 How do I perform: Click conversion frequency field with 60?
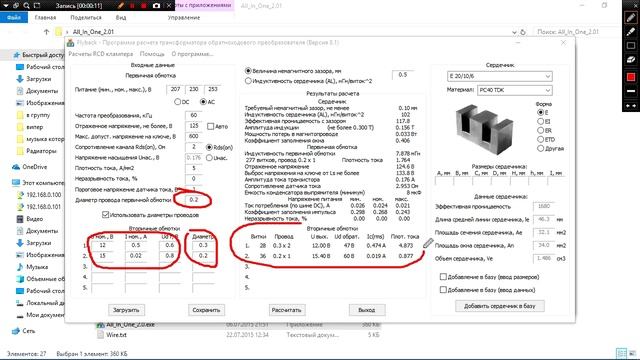click(193, 116)
